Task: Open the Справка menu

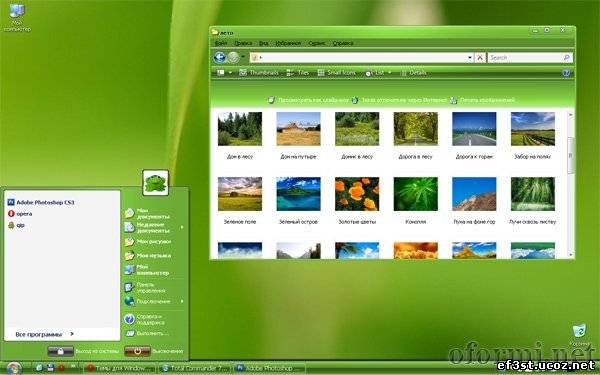Action: coord(342,43)
